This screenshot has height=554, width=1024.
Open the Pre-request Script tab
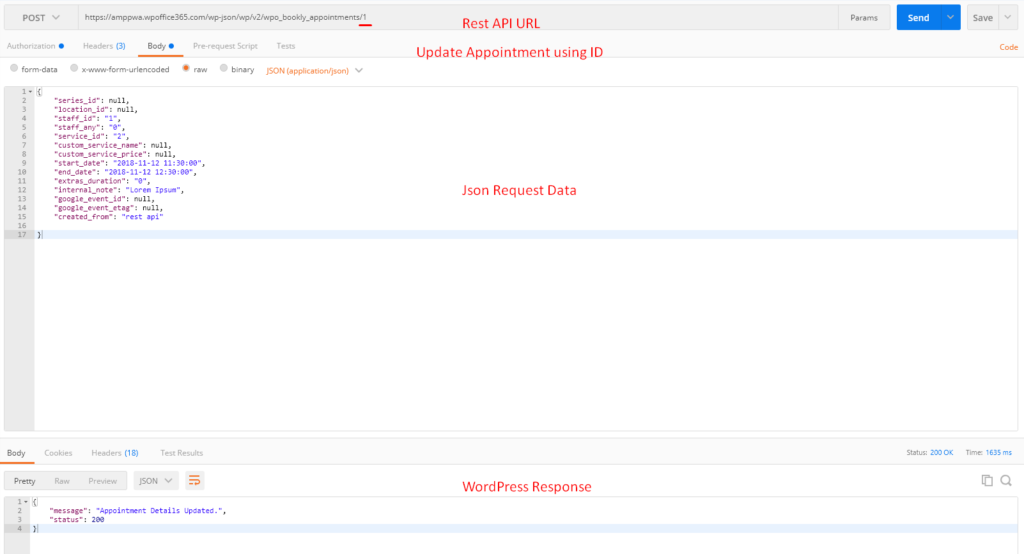coord(225,46)
